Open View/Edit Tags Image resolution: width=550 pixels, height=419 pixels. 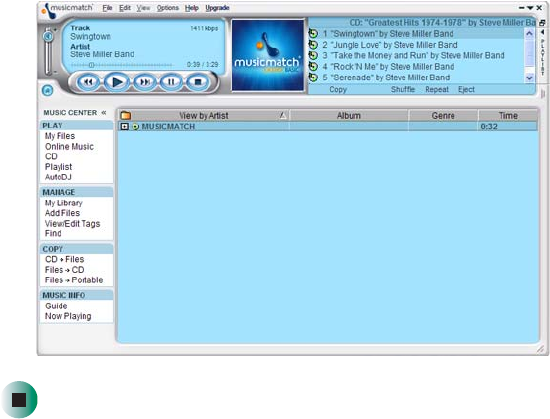coord(72,224)
